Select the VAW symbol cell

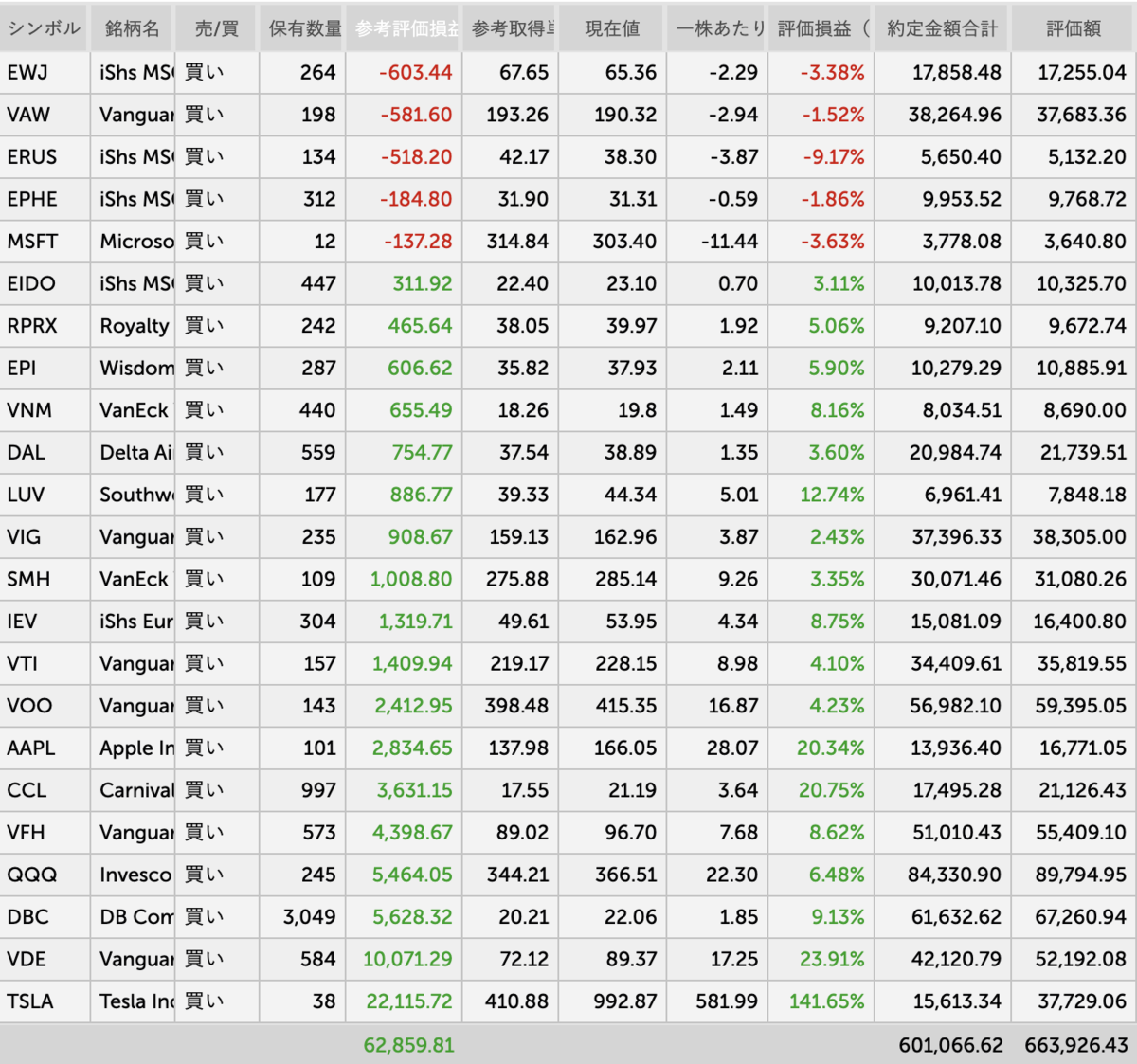coord(45,115)
